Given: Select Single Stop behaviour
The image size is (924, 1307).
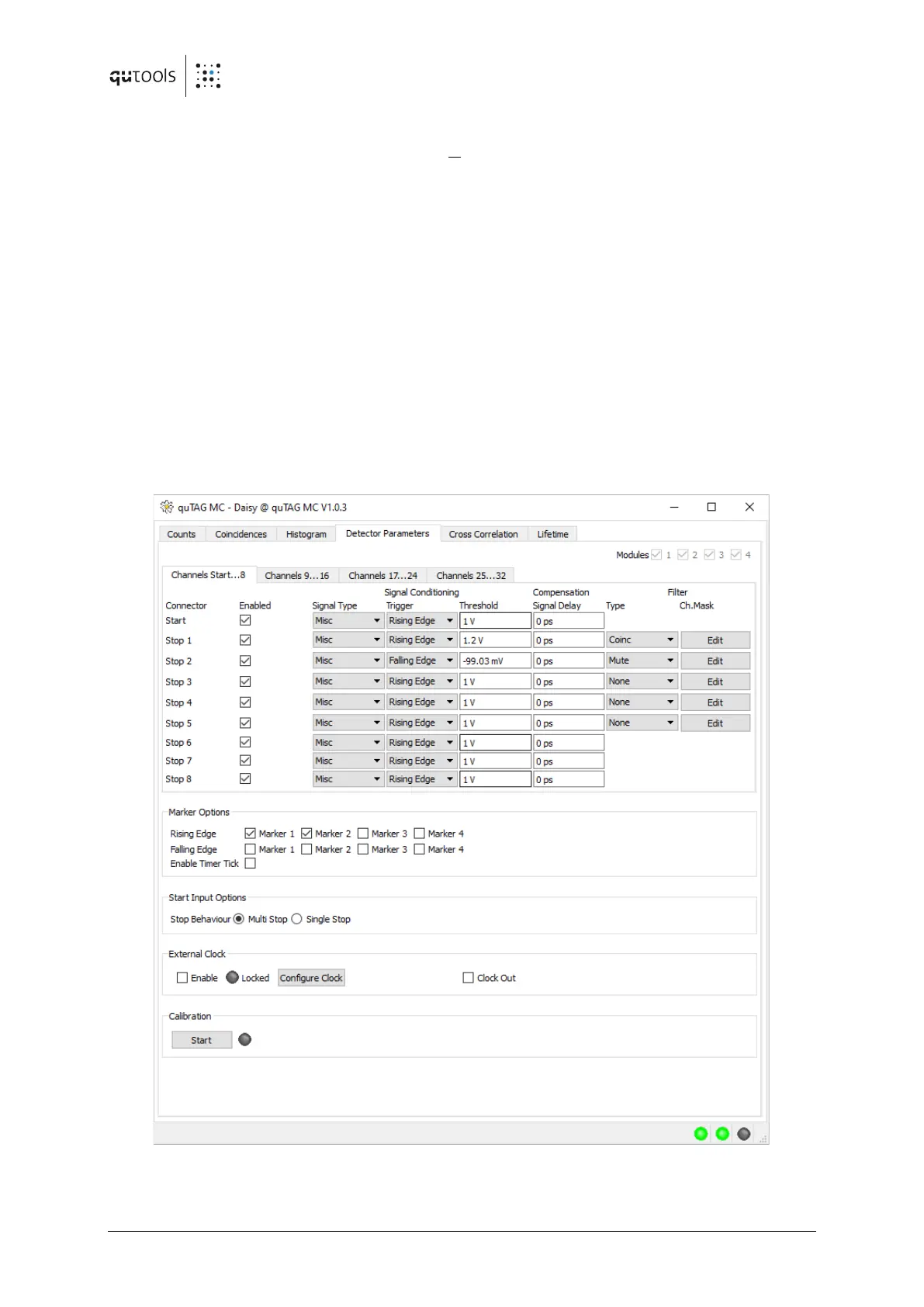Looking at the screenshot, I should (296, 919).
